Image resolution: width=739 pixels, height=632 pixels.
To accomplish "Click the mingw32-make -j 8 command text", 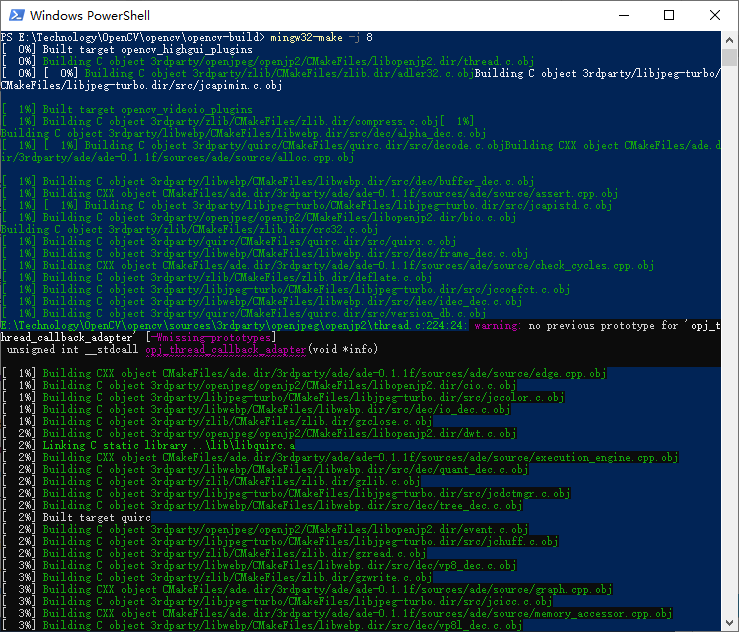I will click(321, 37).
